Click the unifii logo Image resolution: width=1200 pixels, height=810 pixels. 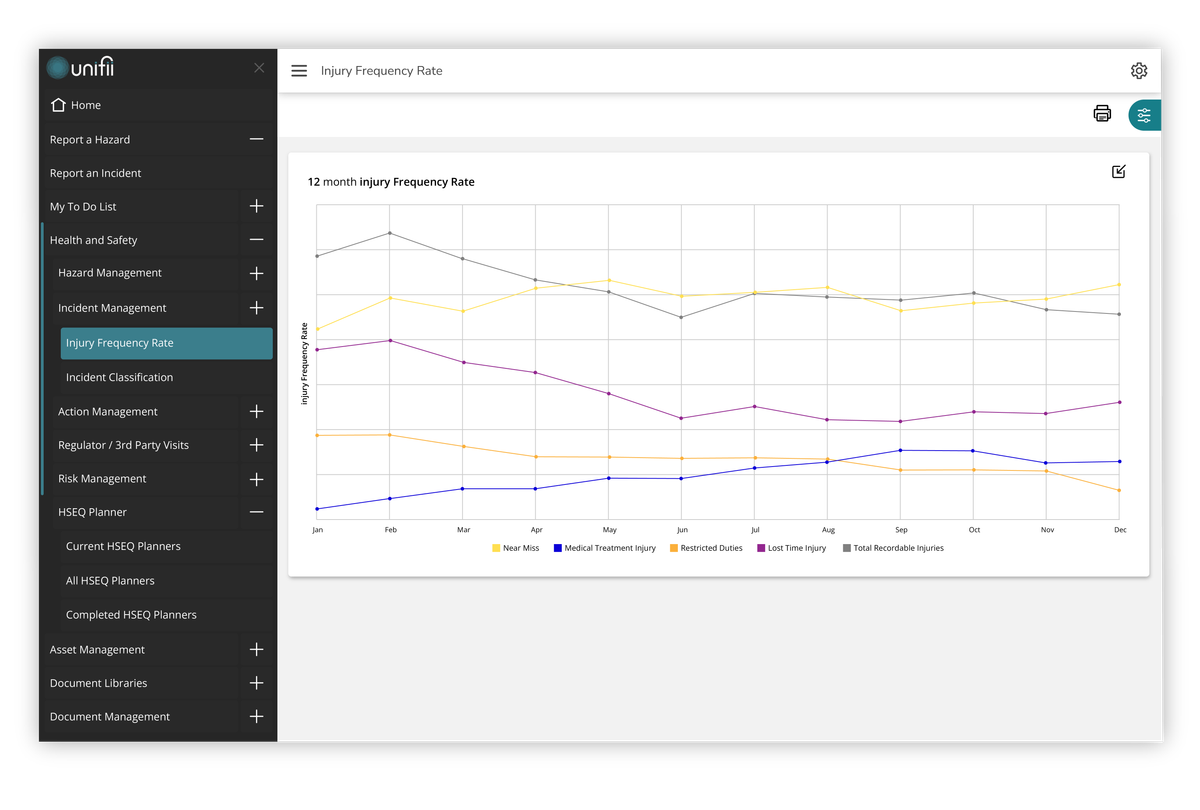pos(83,68)
